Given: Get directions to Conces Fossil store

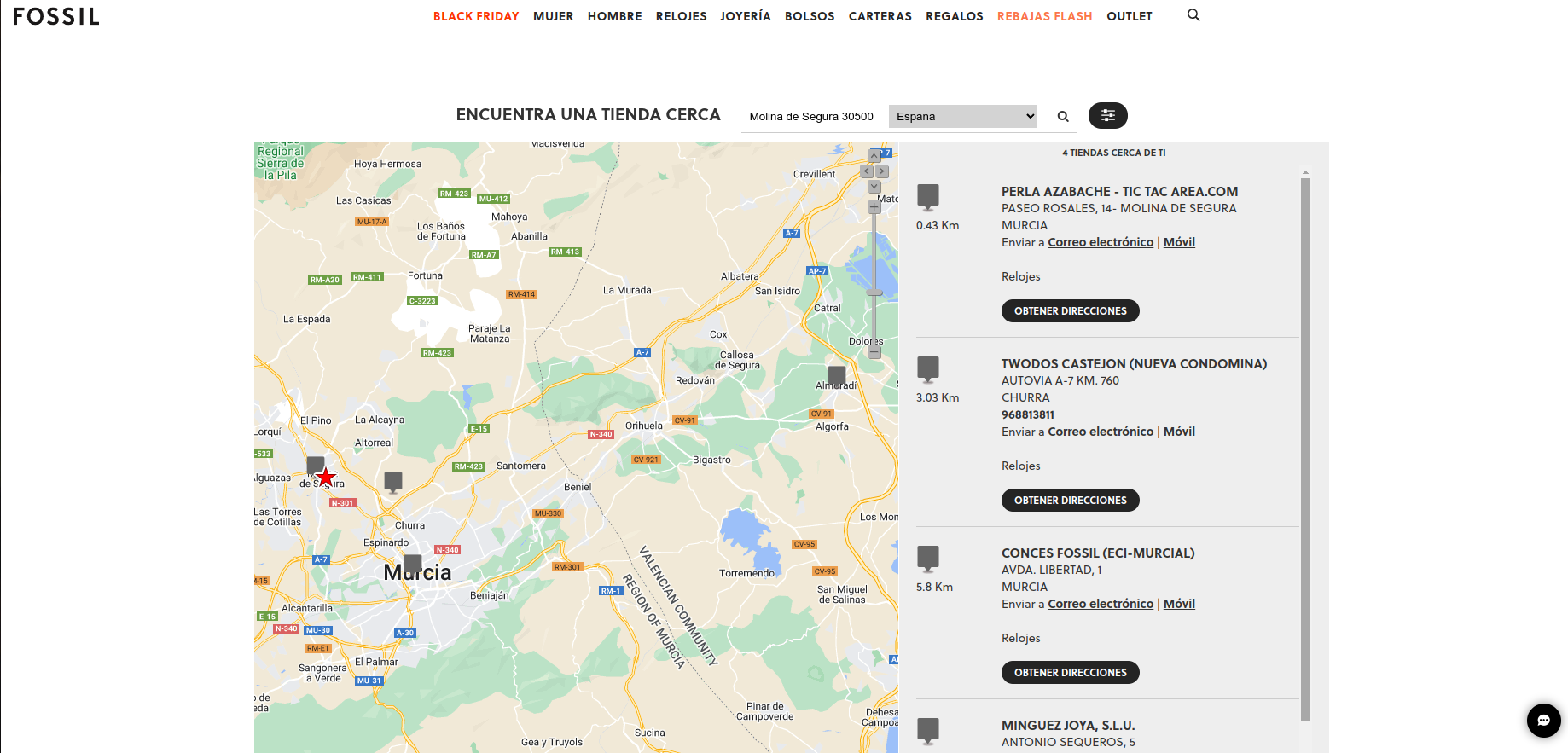Looking at the screenshot, I should (x=1071, y=673).
